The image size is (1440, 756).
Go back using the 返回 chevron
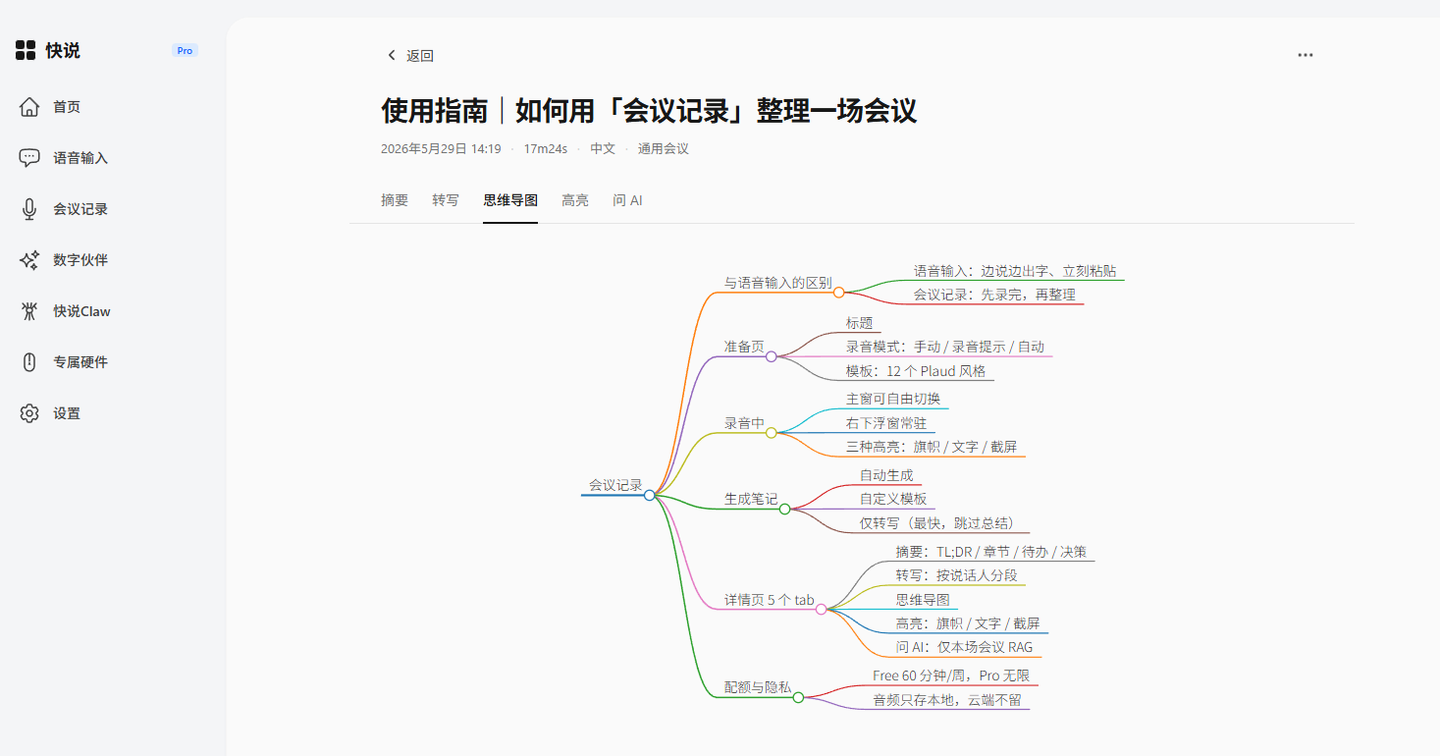[x=392, y=56]
